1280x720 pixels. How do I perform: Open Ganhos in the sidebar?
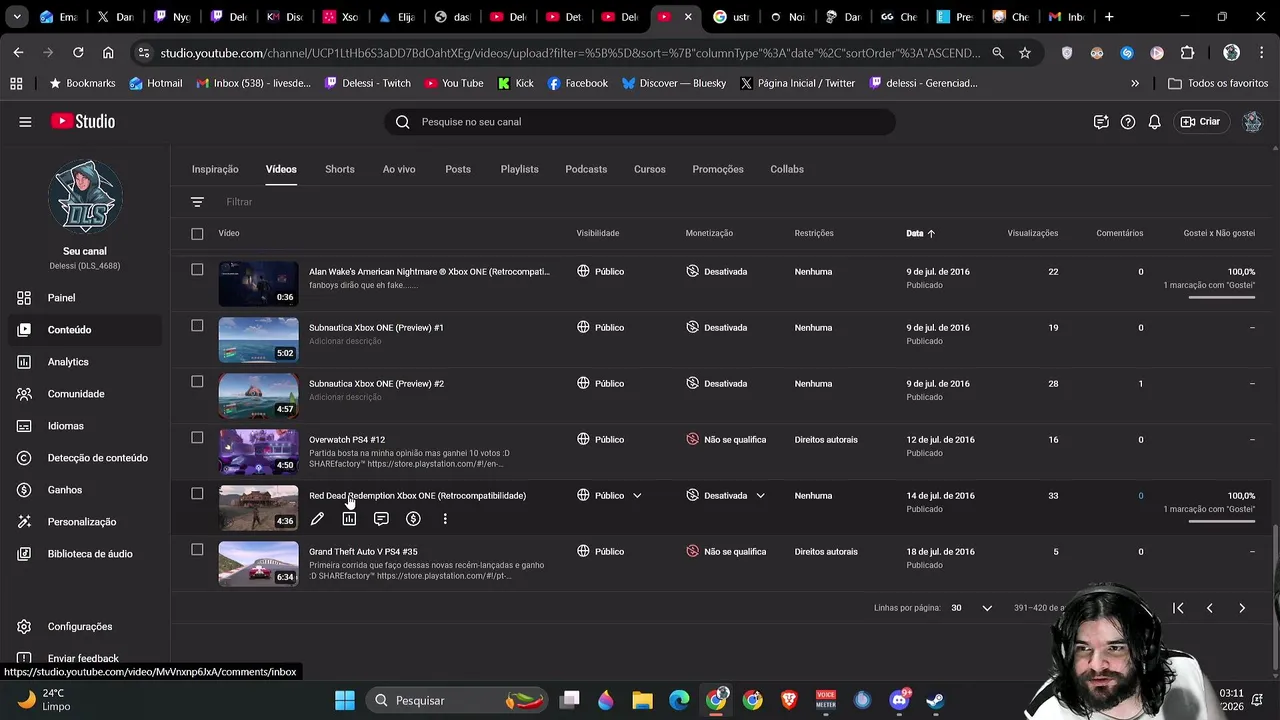click(85, 490)
